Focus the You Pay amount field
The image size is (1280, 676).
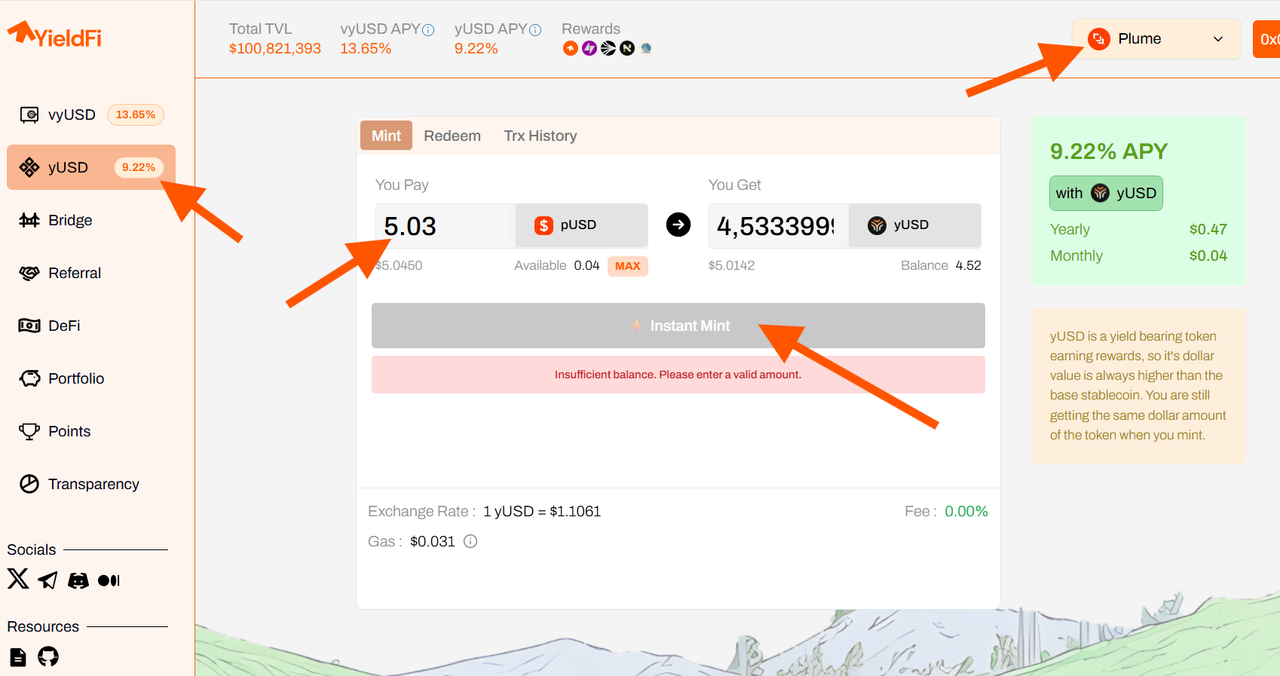coord(445,226)
